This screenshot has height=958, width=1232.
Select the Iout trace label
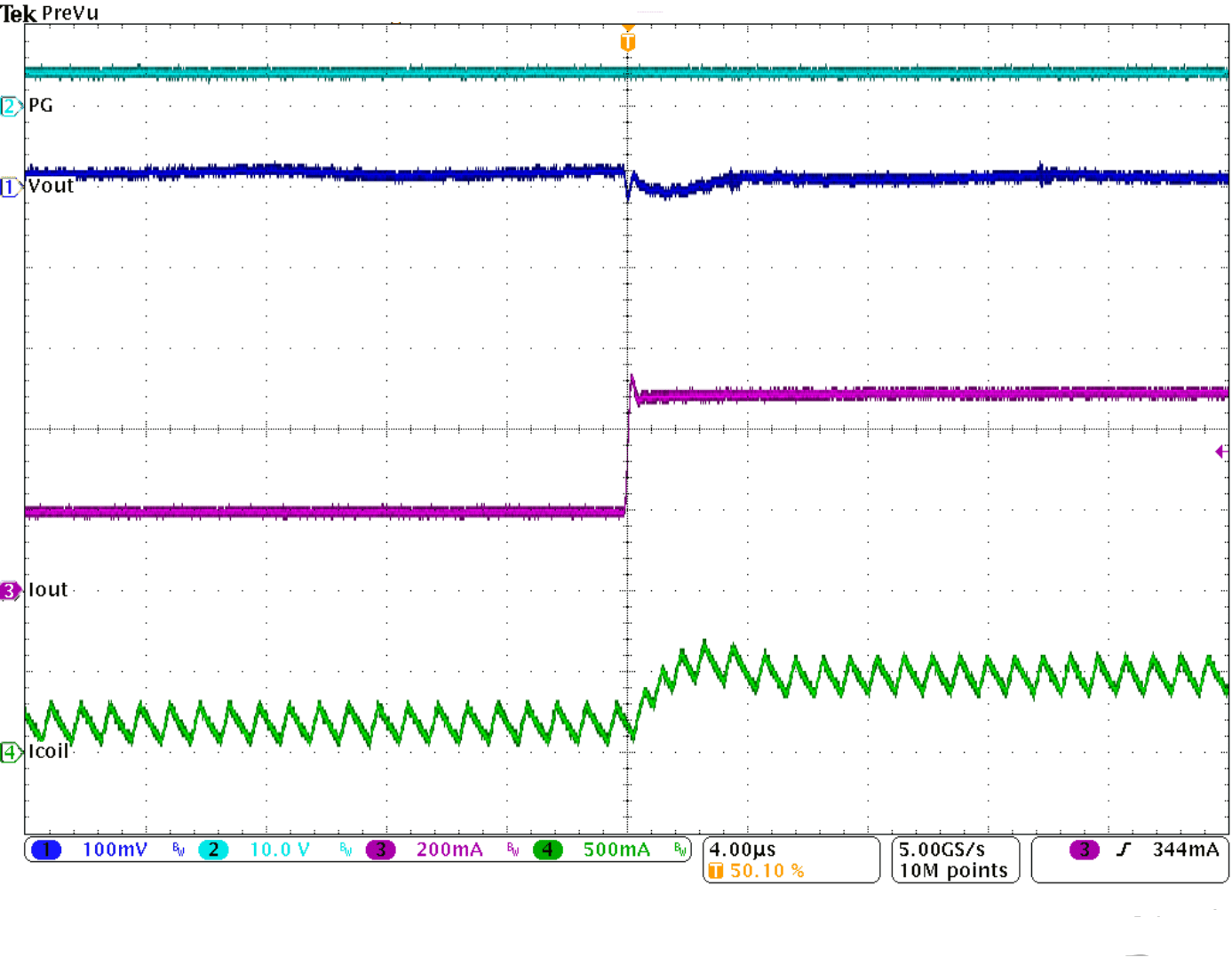pyautogui.click(x=49, y=589)
